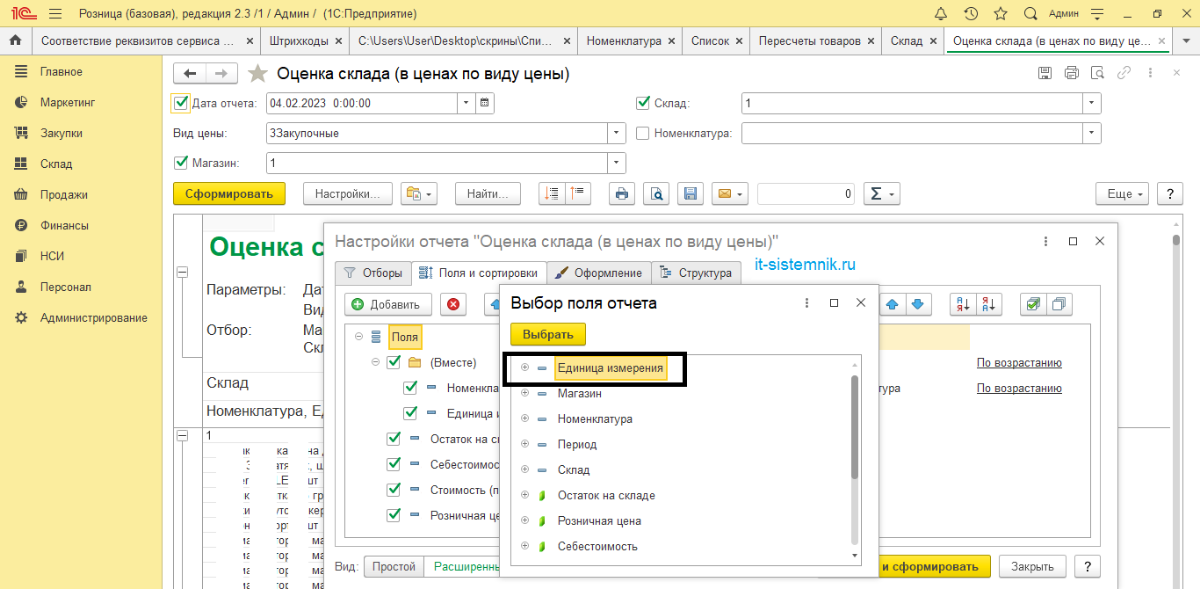1200x589 pixels.
Task: Uncheck all items in settings dialog
Action: 1060,304
